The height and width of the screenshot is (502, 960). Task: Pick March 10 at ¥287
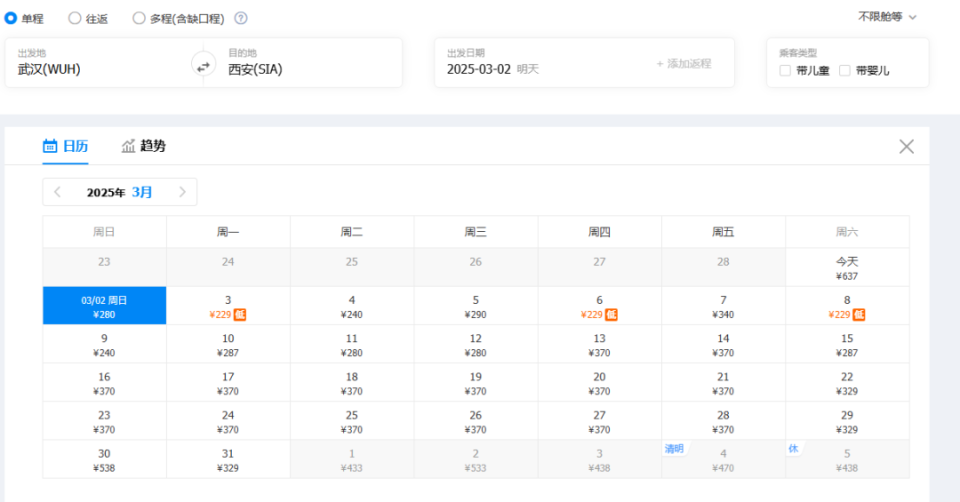pos(228,344)
